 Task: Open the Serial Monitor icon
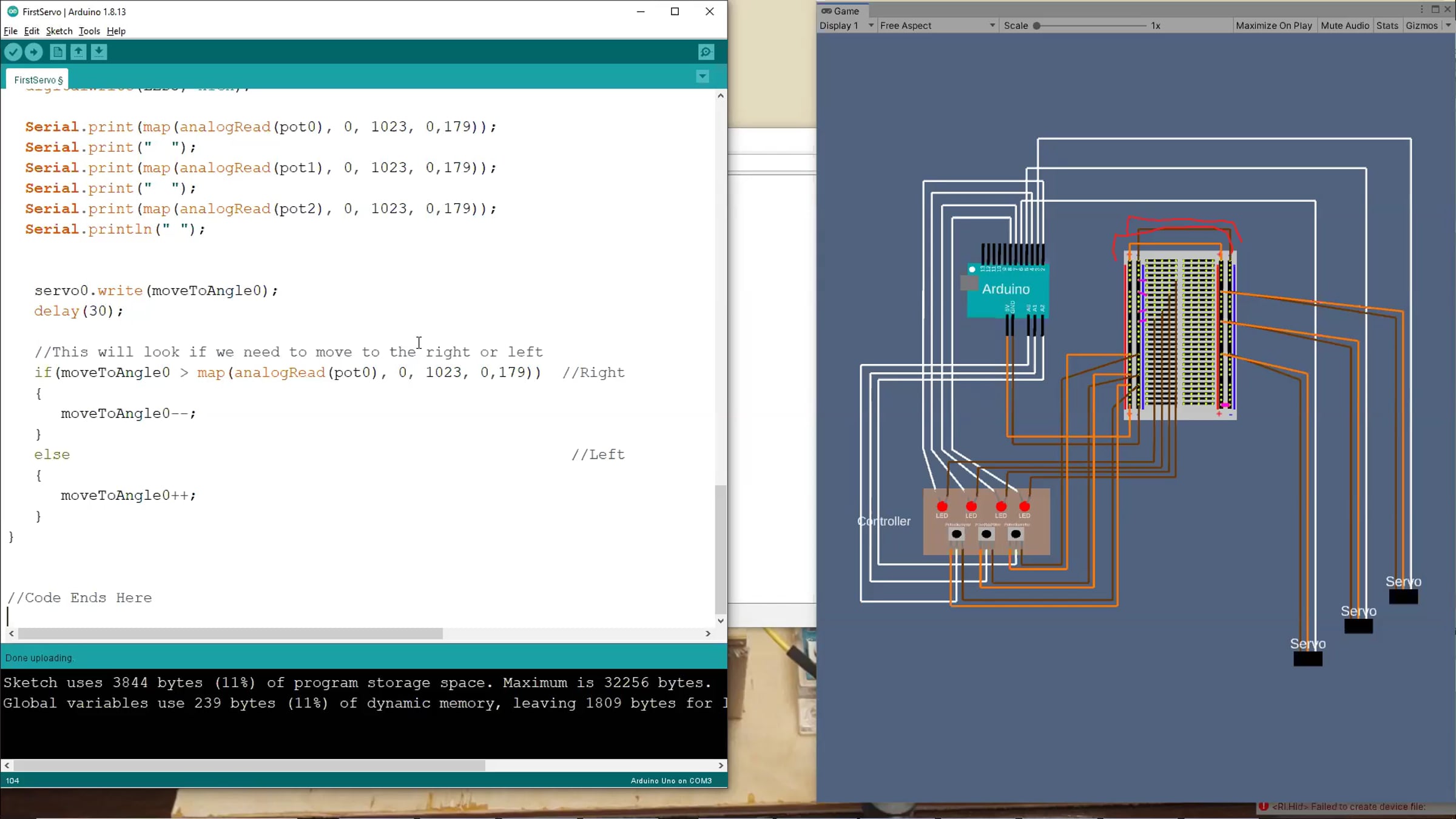point(706,52)
